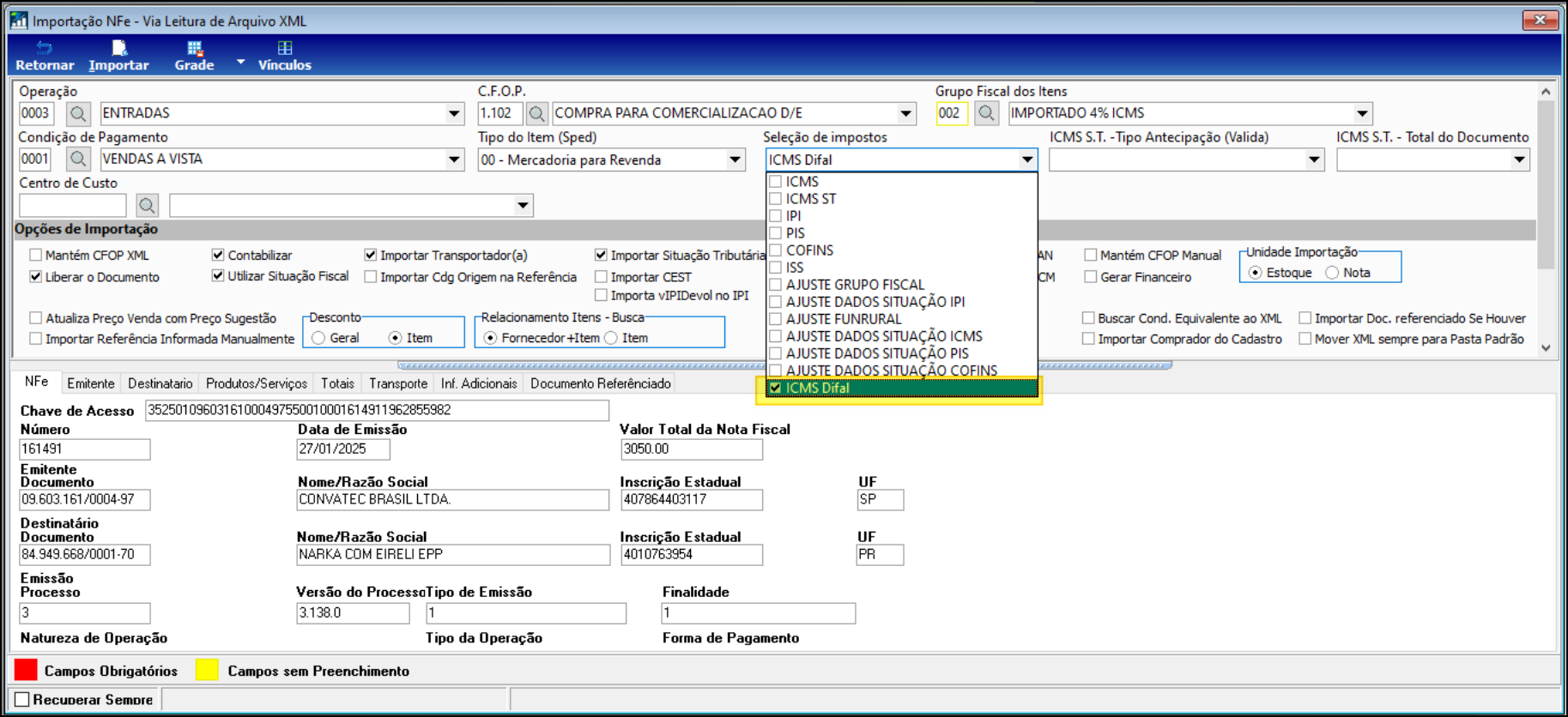This screenshot has height=717, width=1568.
Task: Expand the Tipo do Item (Sped) dropdown
Action: 735,160
